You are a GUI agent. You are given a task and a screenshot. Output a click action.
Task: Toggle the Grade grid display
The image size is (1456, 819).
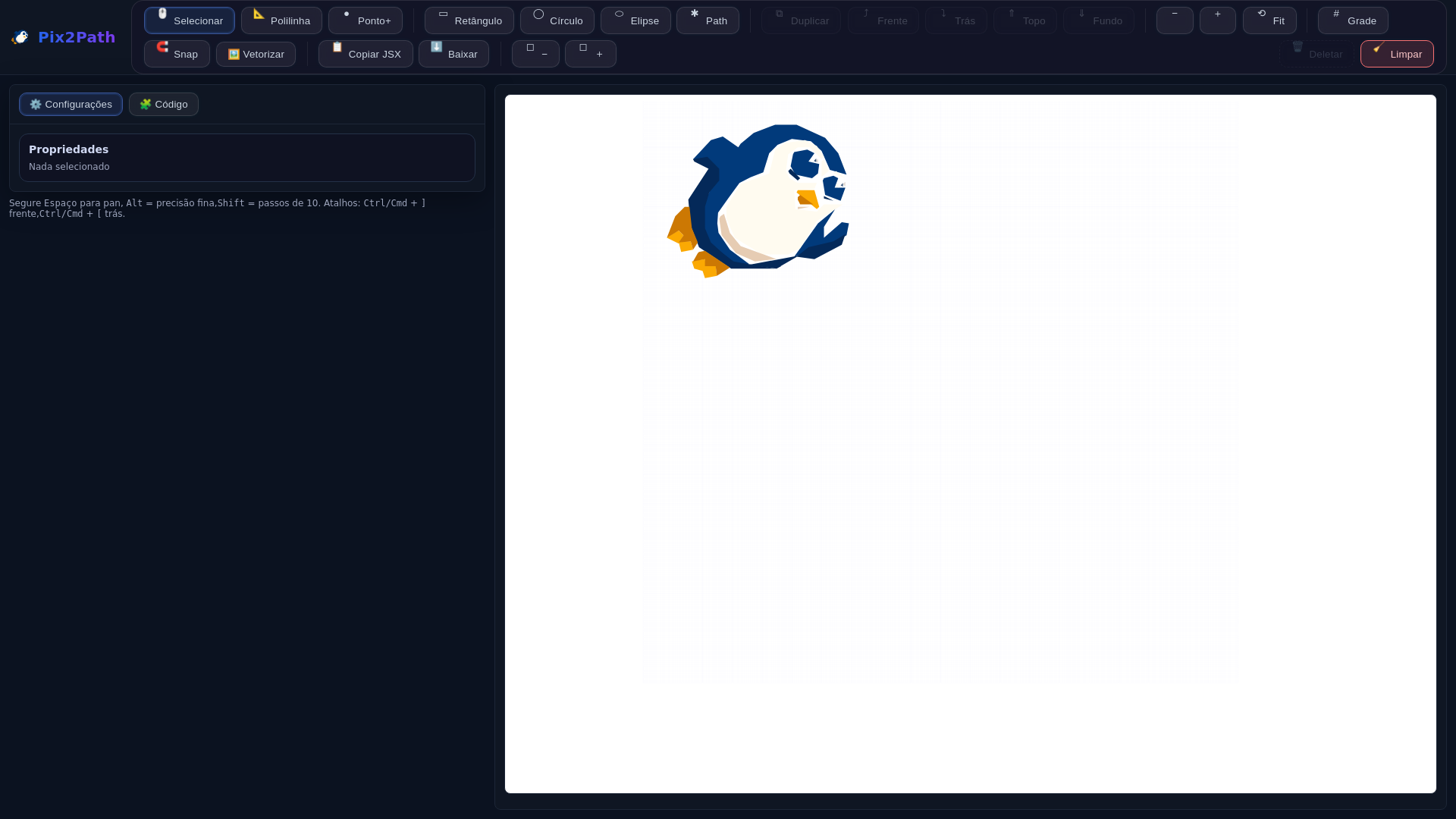[x=1353, y=20]
